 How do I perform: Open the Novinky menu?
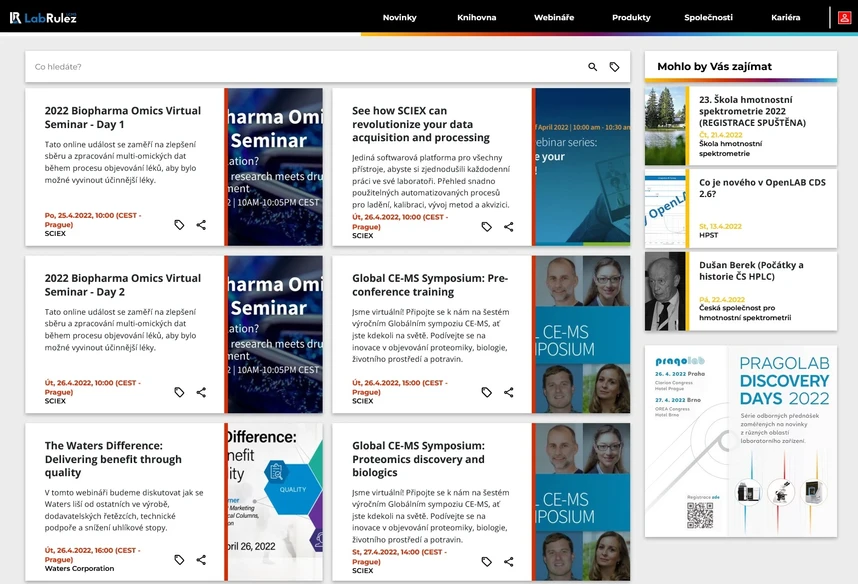click(399, 18)
